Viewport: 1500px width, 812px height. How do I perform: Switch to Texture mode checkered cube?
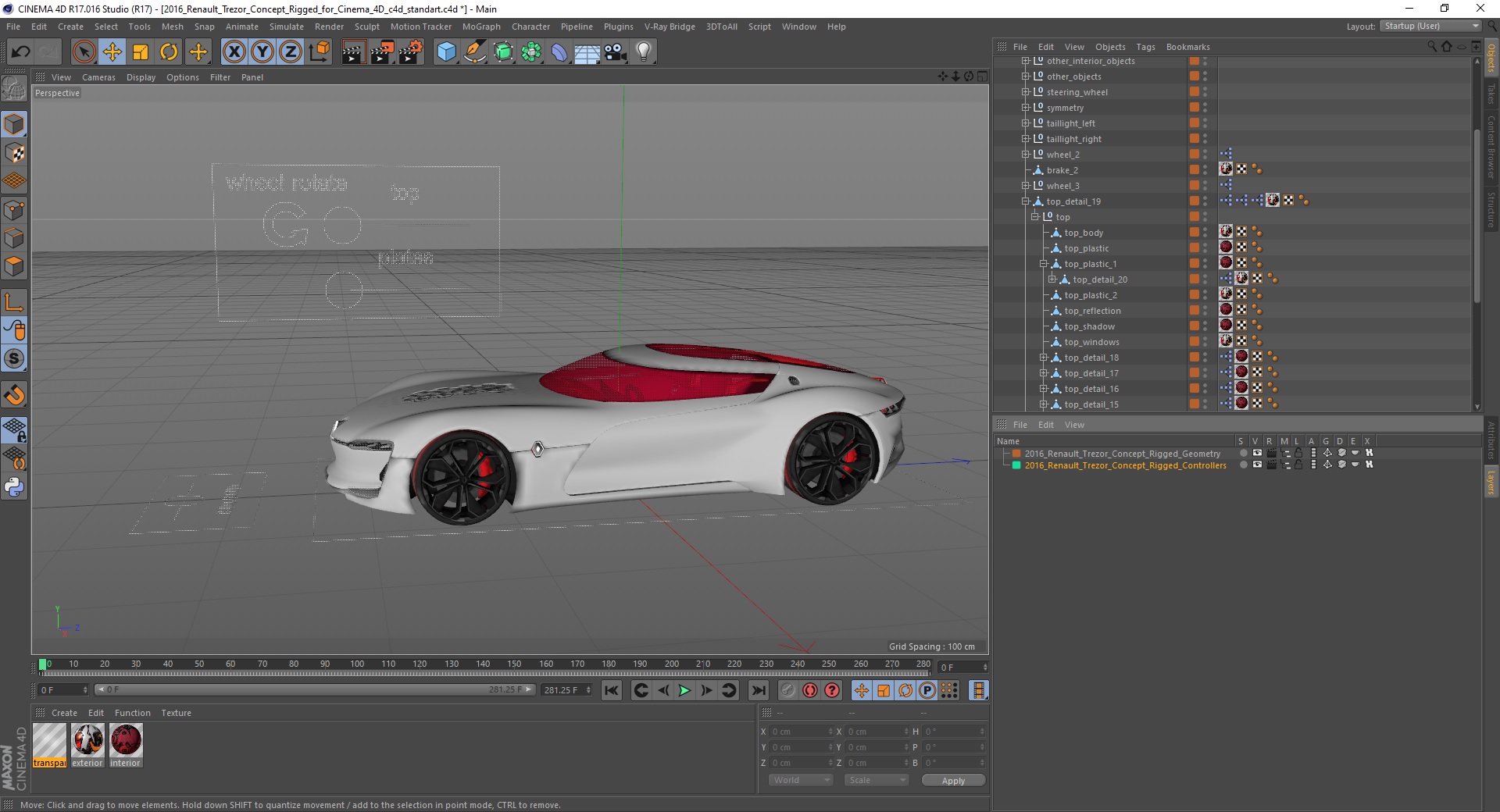click(14, 153)
